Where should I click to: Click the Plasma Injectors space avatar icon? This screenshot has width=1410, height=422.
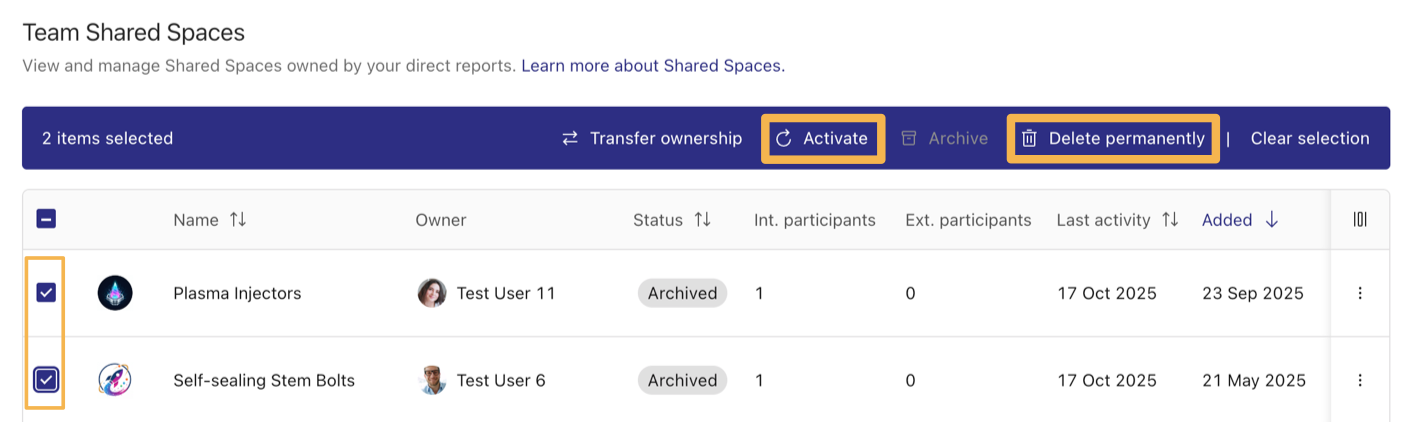point(115,293)
